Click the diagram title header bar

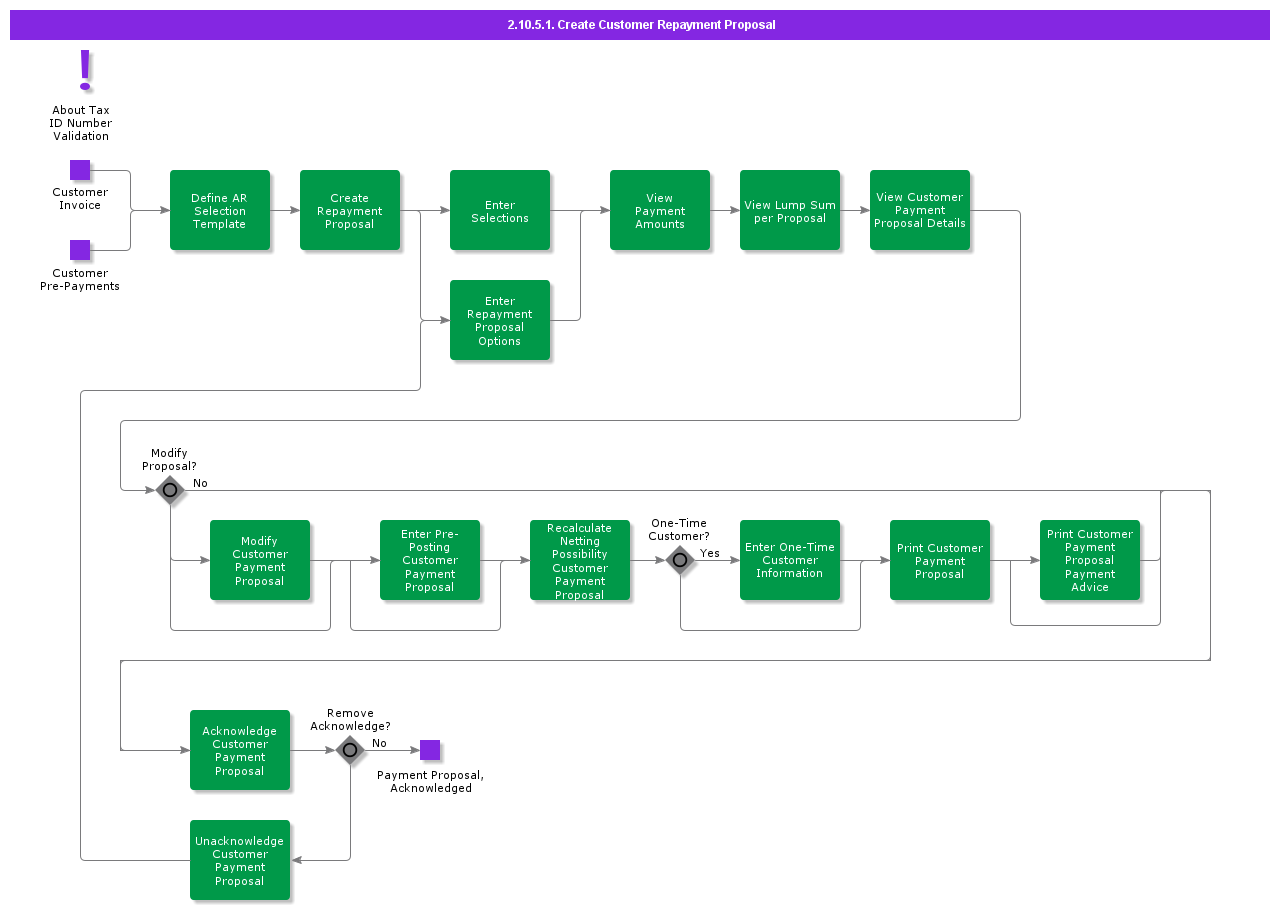pos(640,25)
